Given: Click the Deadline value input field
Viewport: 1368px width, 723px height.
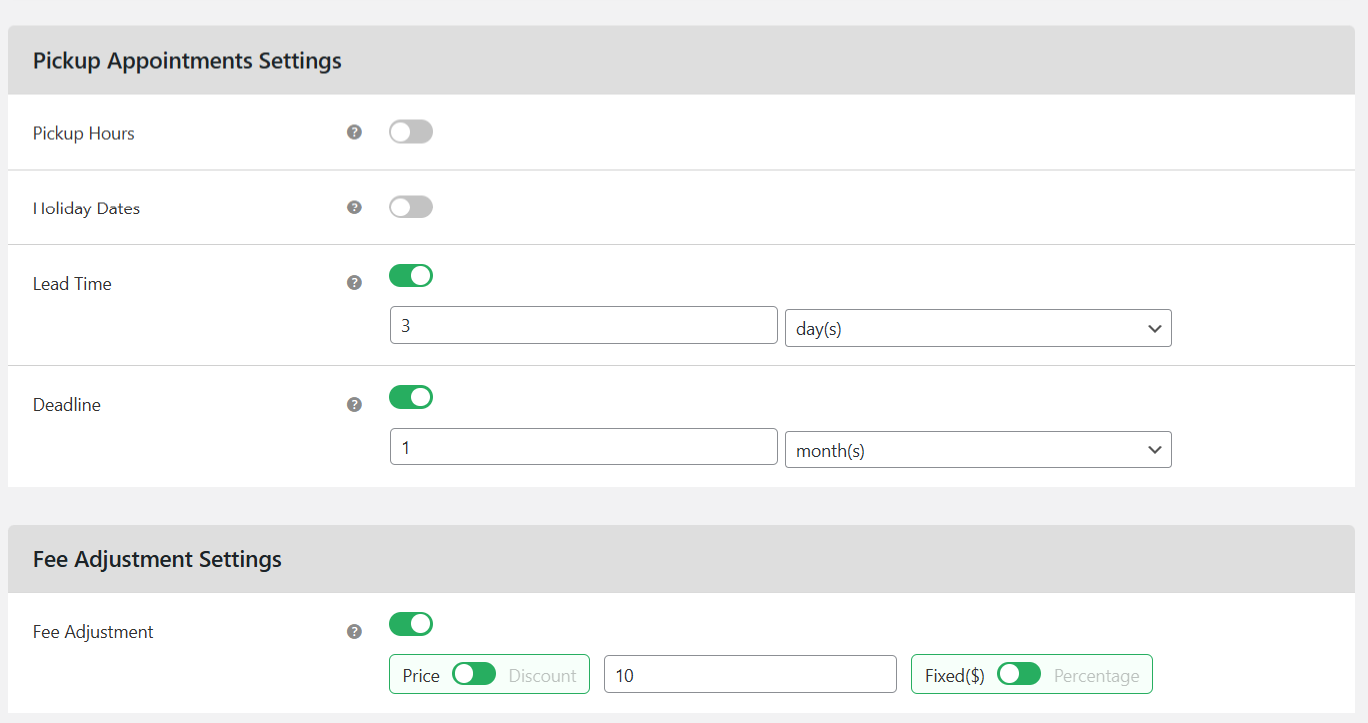Looking at the screenshot, I should (x=583, y=446).
